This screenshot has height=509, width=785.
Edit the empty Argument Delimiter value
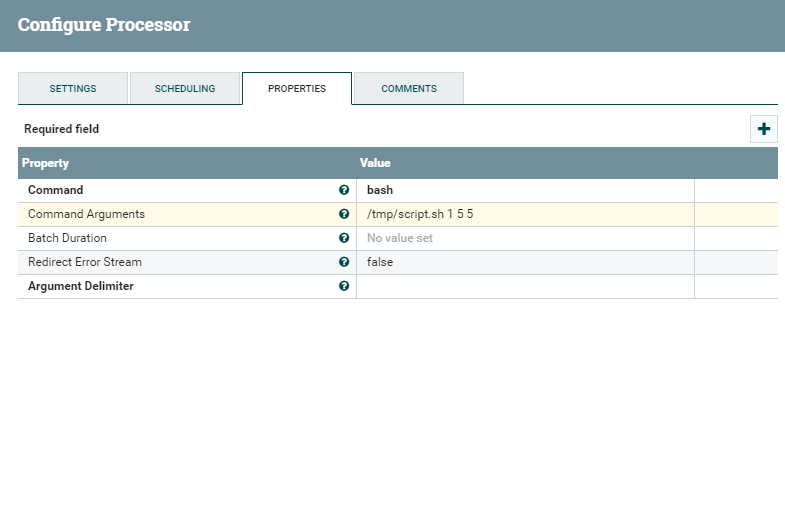click(x=525, y=286)
